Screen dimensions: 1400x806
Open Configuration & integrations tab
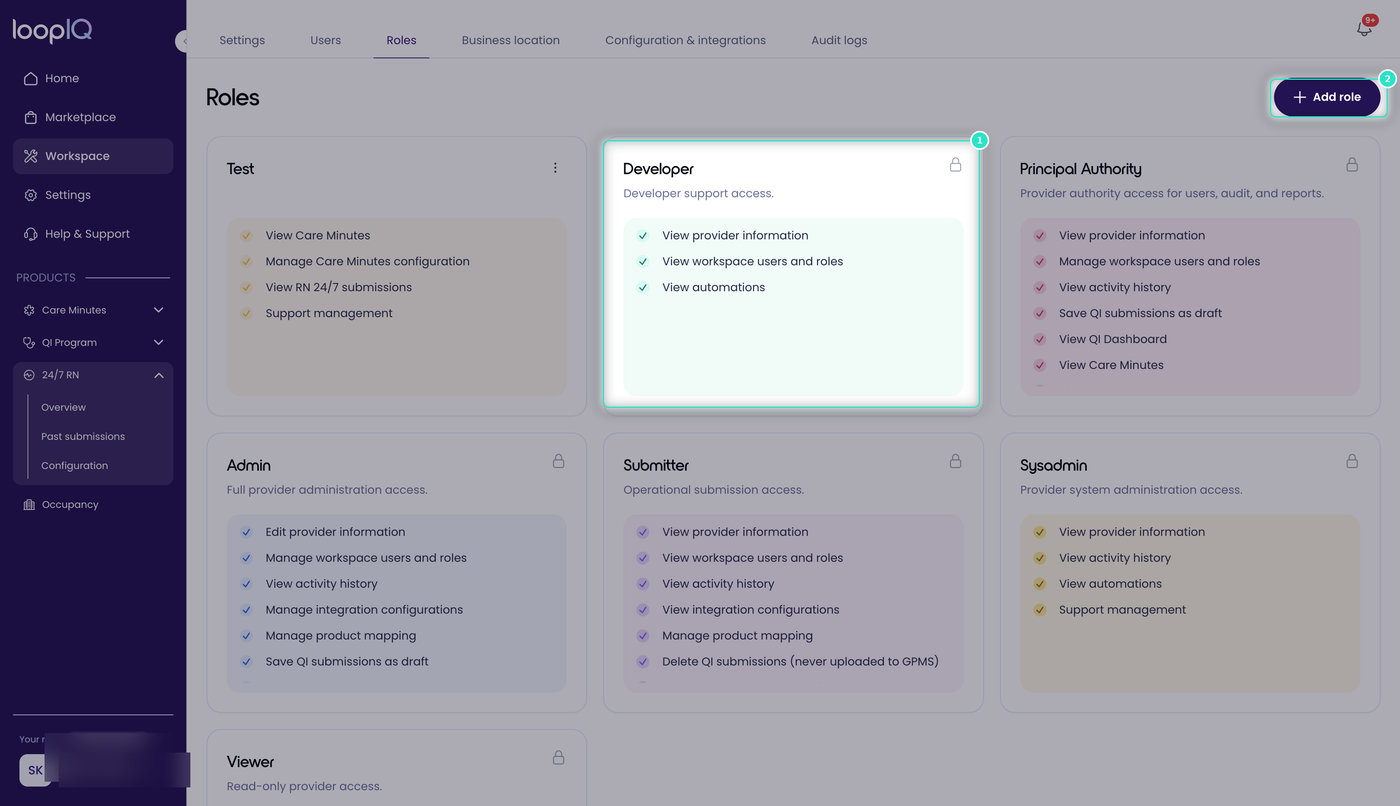click(686, 40)
